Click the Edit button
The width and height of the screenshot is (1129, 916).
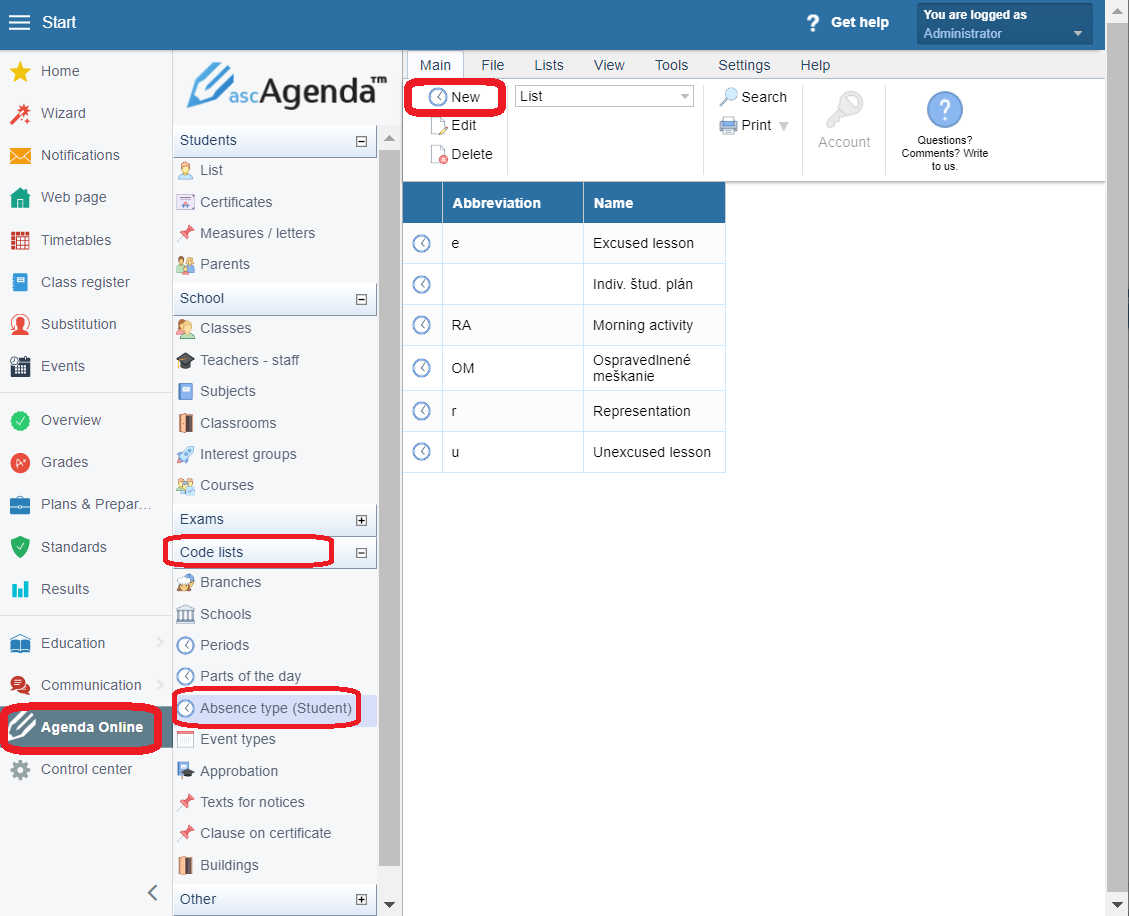pyautogui.click(x=454, y=125)
